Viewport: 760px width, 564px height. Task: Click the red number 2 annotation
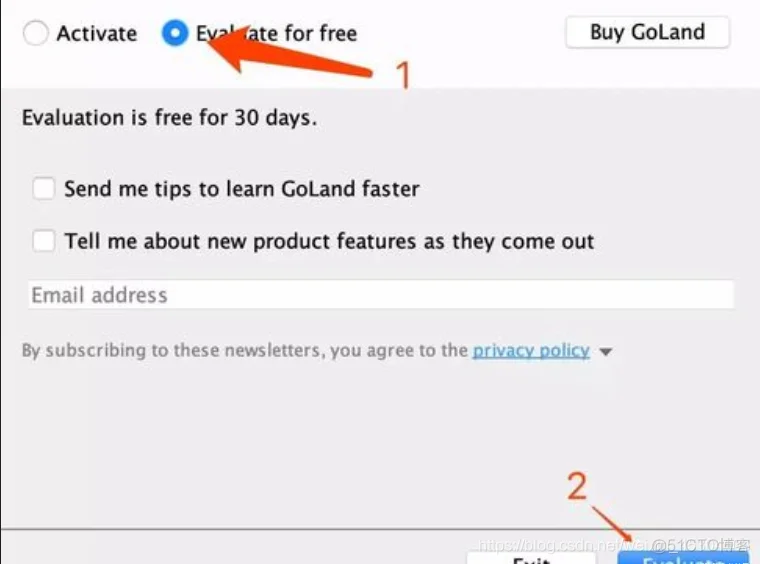[x=577, y=486]
